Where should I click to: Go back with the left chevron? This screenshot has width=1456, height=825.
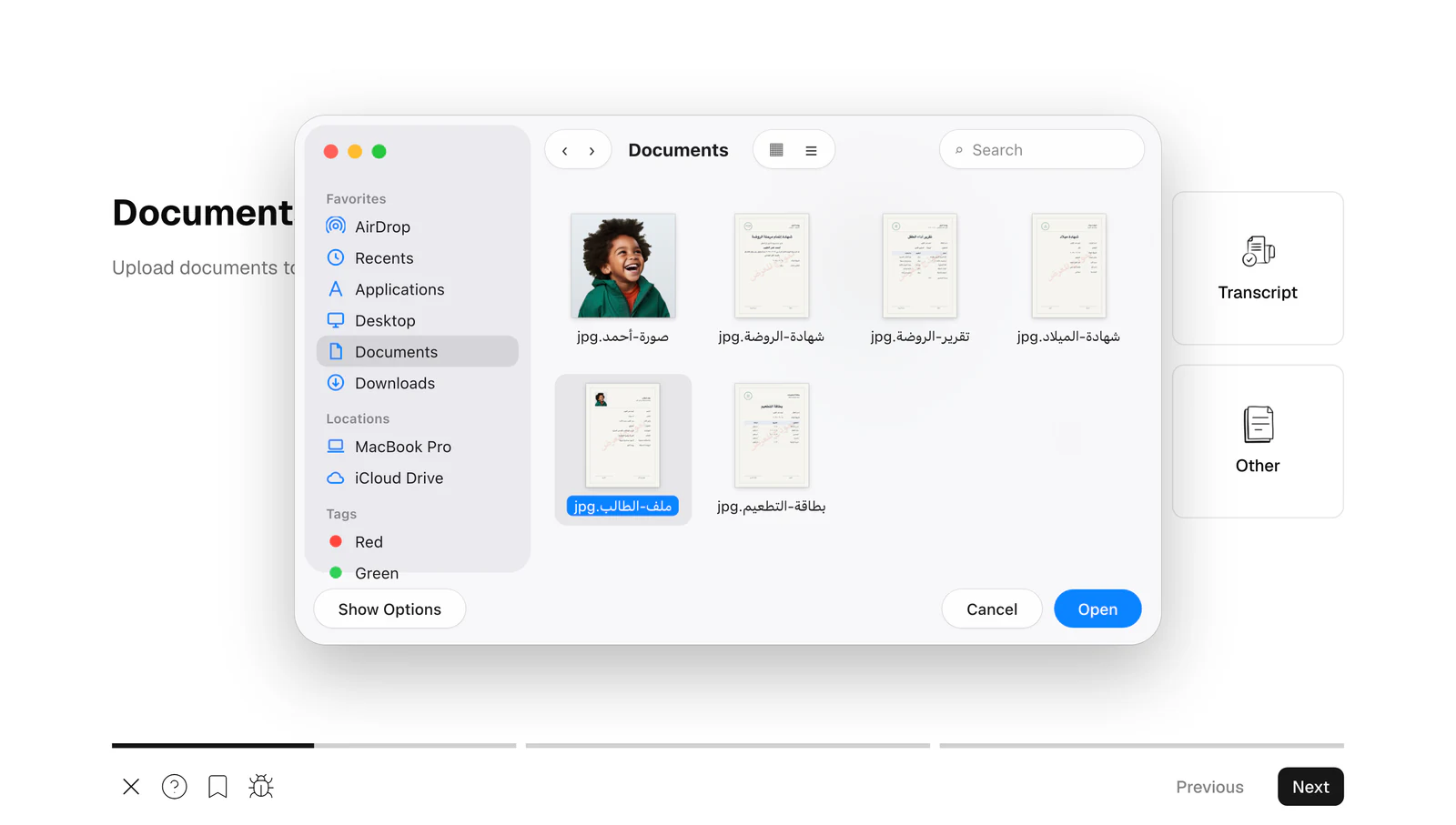[x=565, y=151]
